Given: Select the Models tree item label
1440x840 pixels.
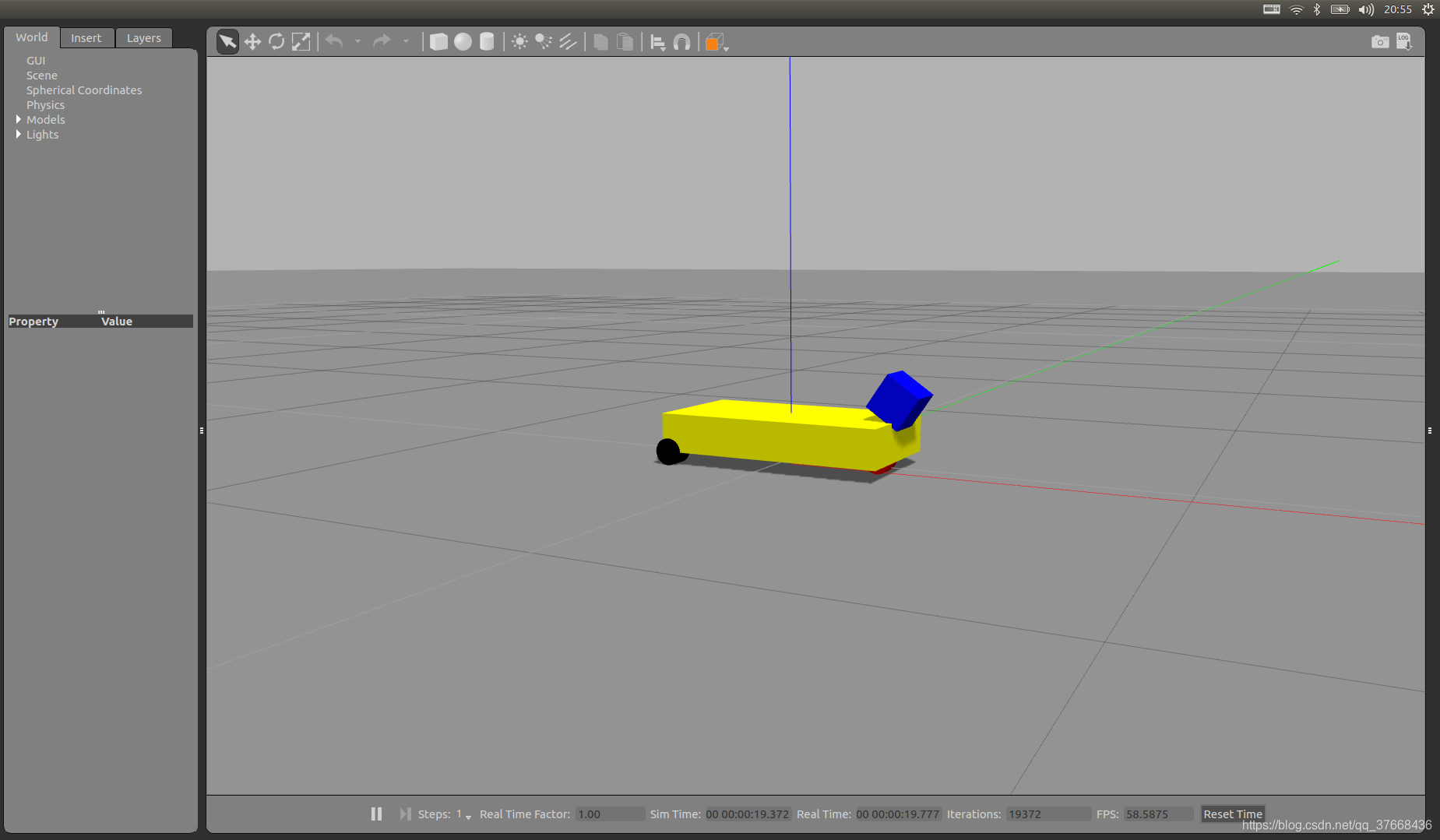Looking at the screenshot, I should 45,120.
